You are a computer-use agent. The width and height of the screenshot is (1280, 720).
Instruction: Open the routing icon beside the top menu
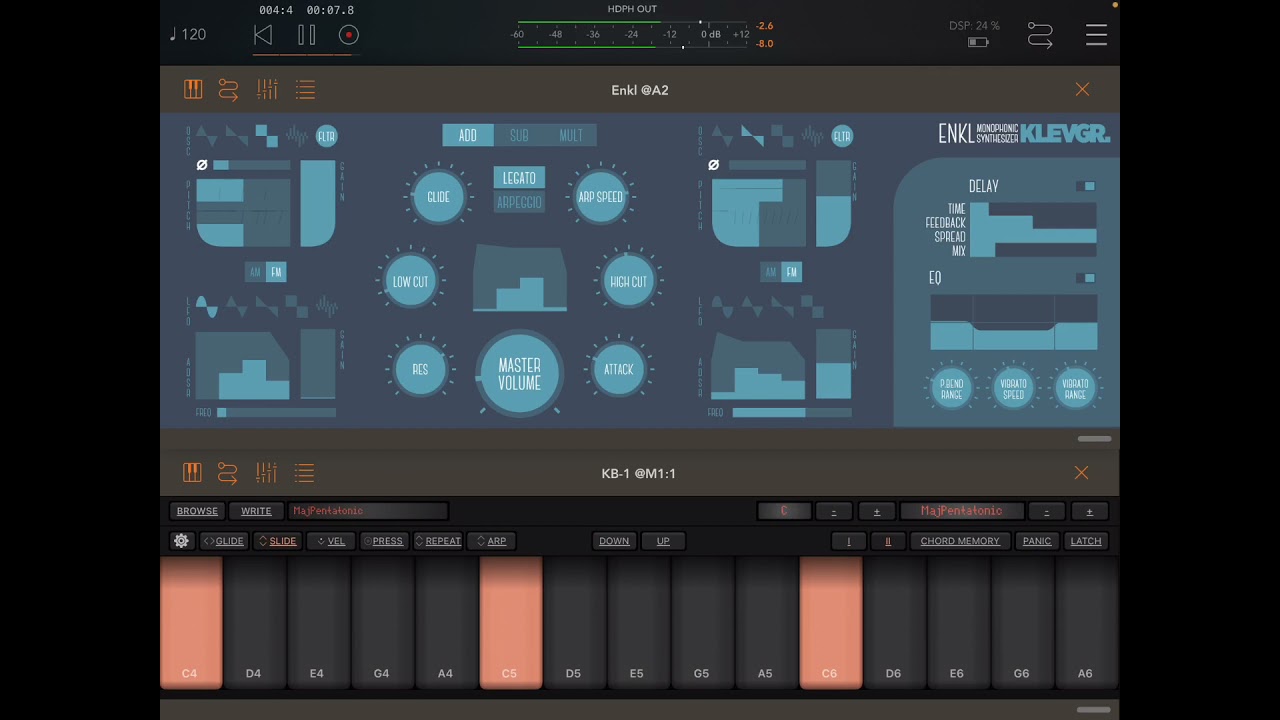[1040, 36]
